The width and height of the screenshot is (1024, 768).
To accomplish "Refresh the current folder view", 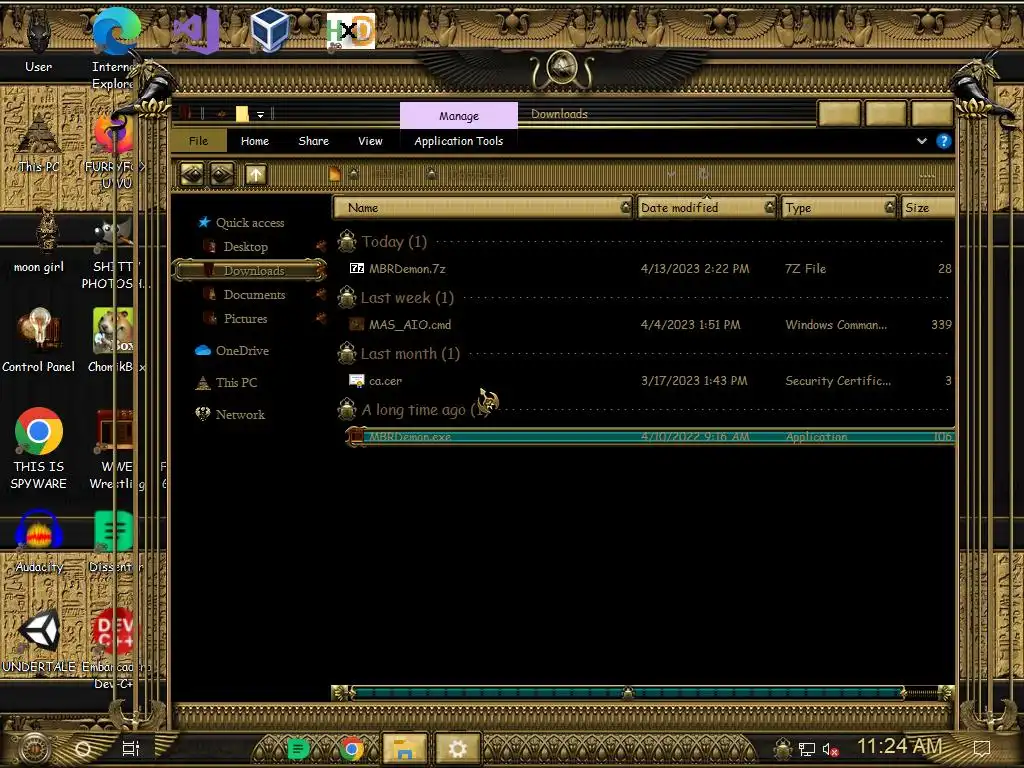I will pyautogui.click(x=703, y=174).
